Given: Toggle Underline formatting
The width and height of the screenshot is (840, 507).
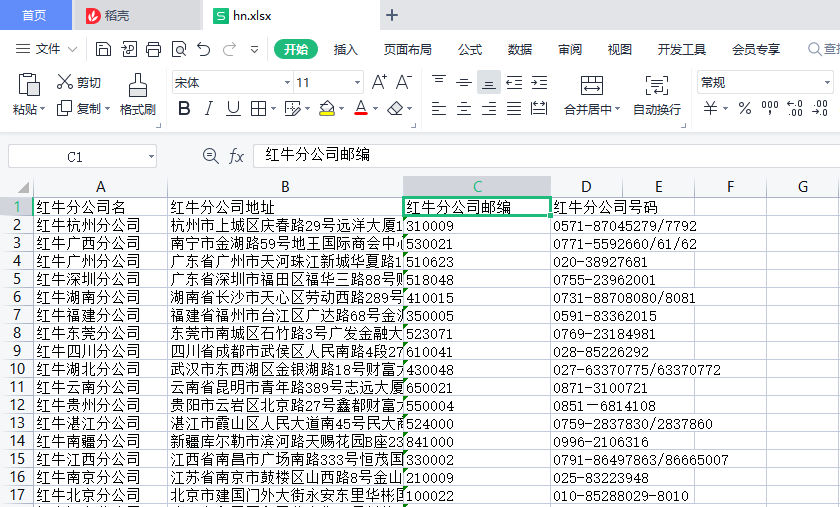Looking at the screenshot, I should 233,108.
